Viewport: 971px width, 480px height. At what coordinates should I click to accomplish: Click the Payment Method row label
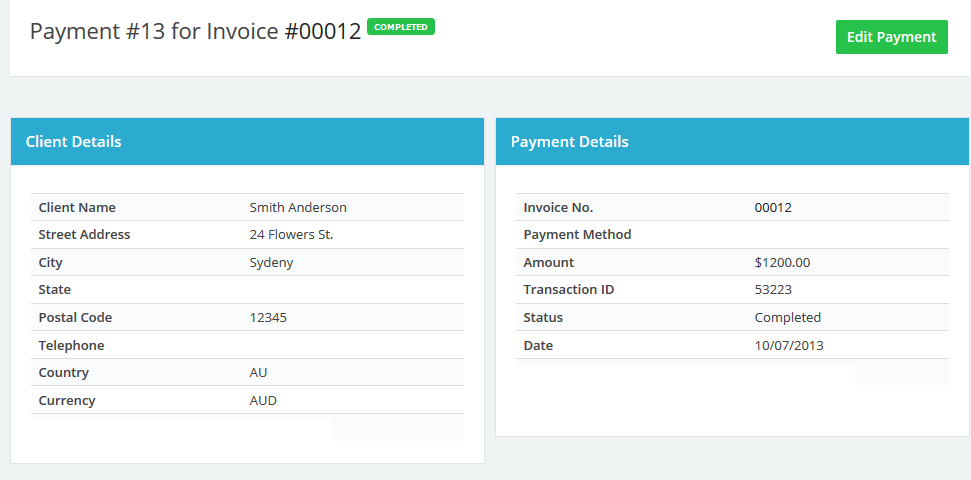point(577,235)
